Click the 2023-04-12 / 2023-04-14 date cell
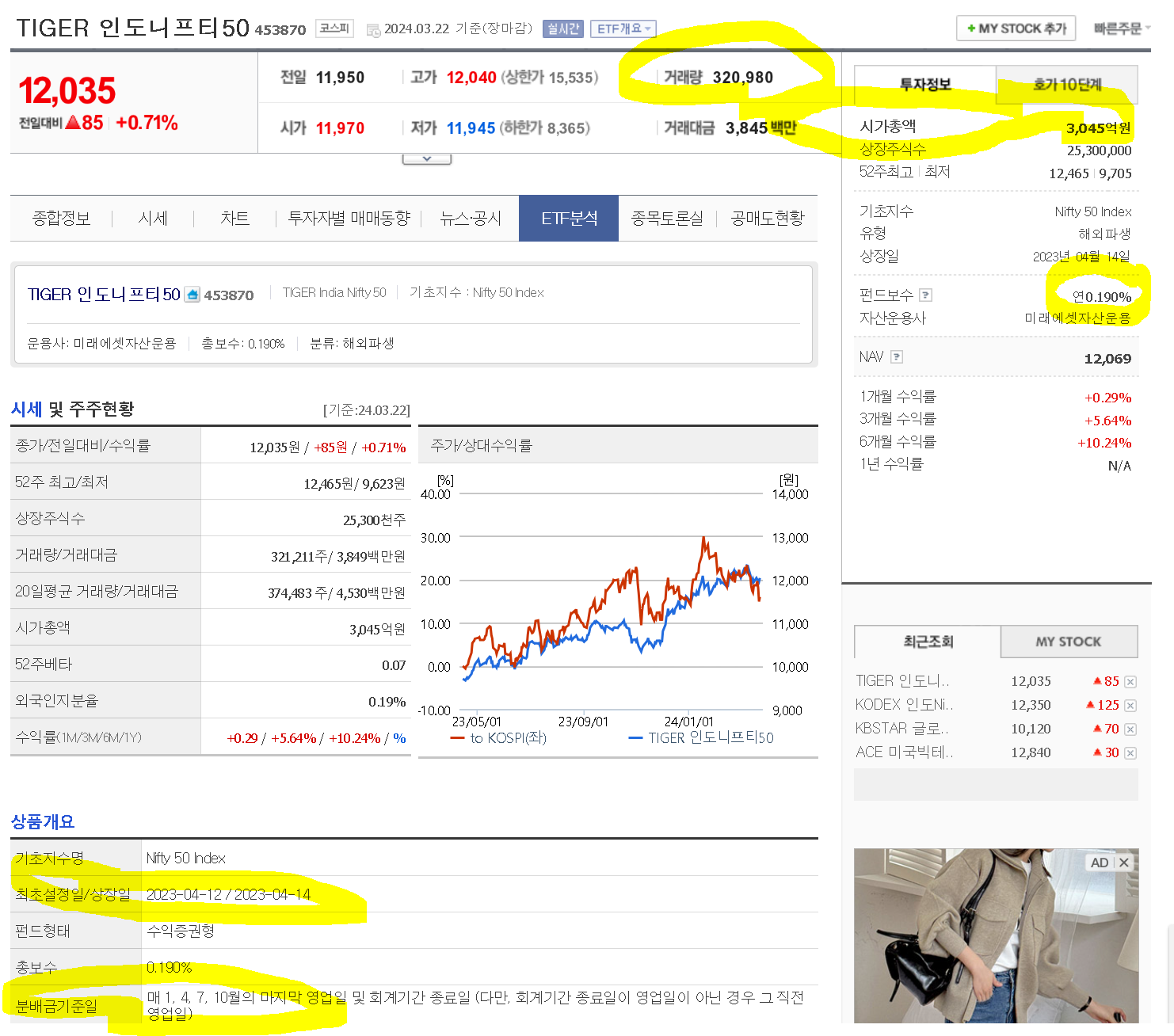This screenshot has height=1036, width=1174. click(x=228, y=894)
